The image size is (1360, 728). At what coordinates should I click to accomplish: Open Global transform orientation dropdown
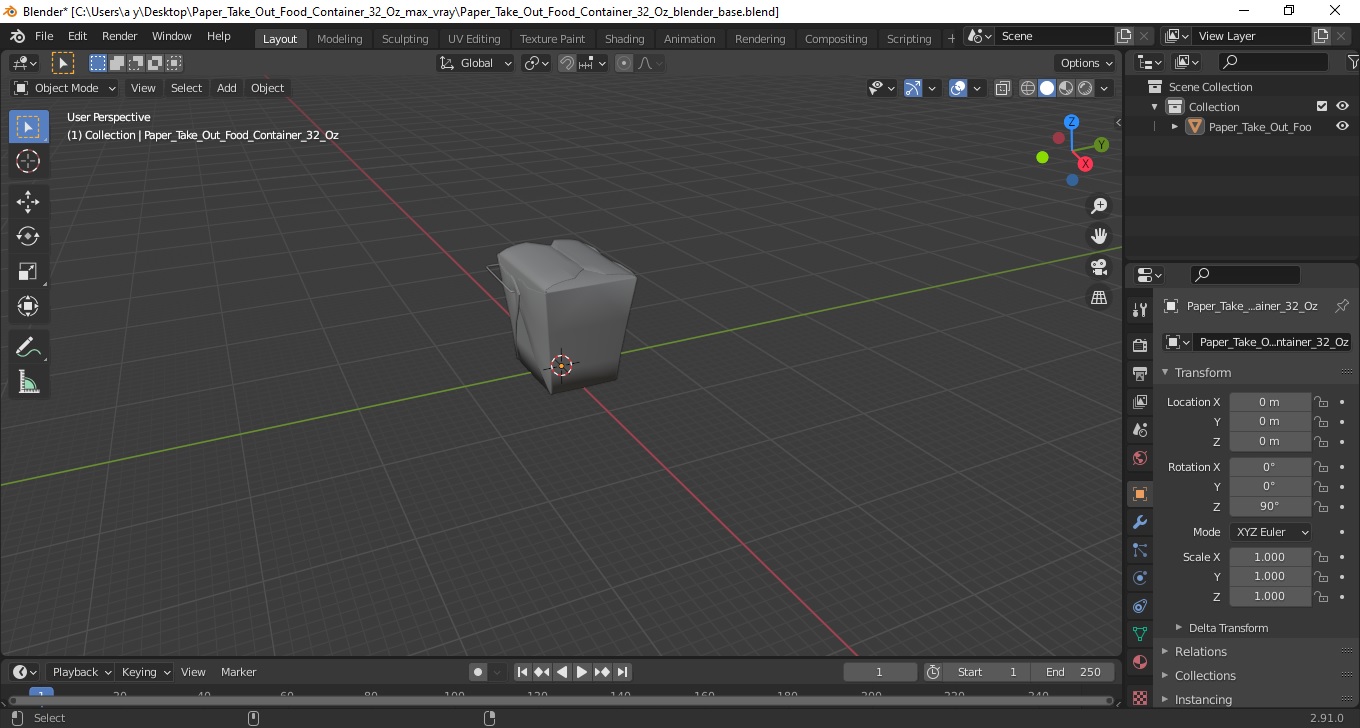coord(476,63)
